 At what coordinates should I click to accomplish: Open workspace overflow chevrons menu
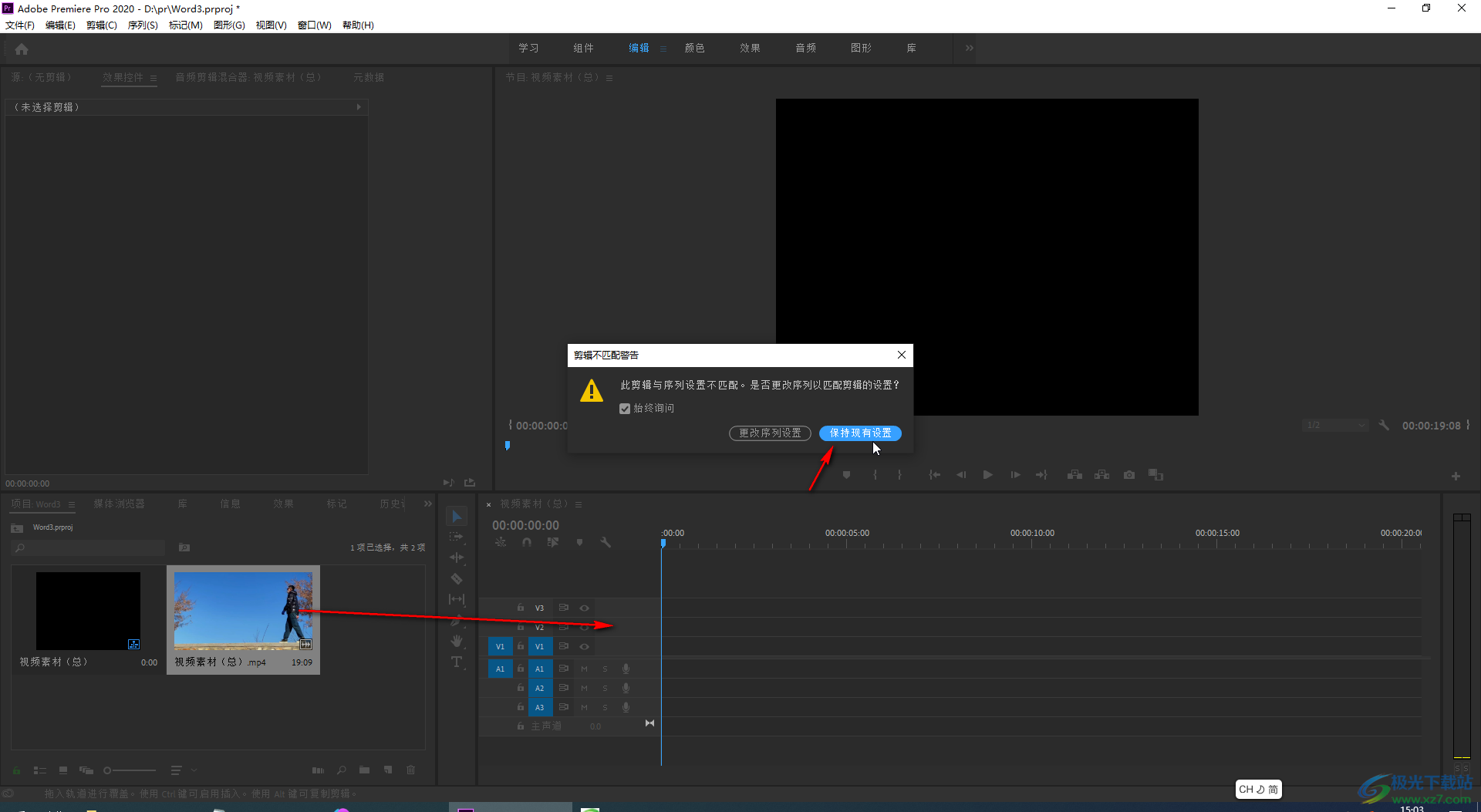(x=970, y=48)
